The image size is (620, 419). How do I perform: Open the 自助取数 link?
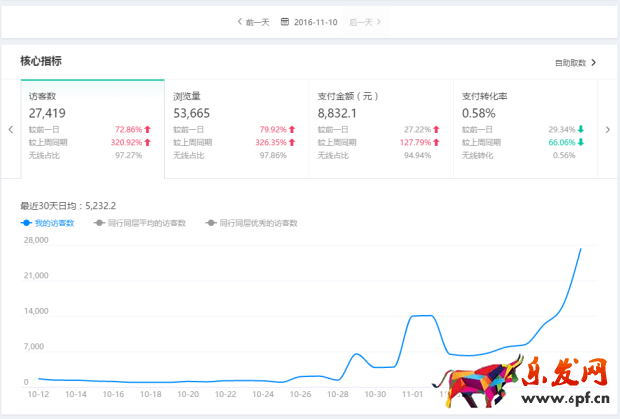tap(570, 63)
